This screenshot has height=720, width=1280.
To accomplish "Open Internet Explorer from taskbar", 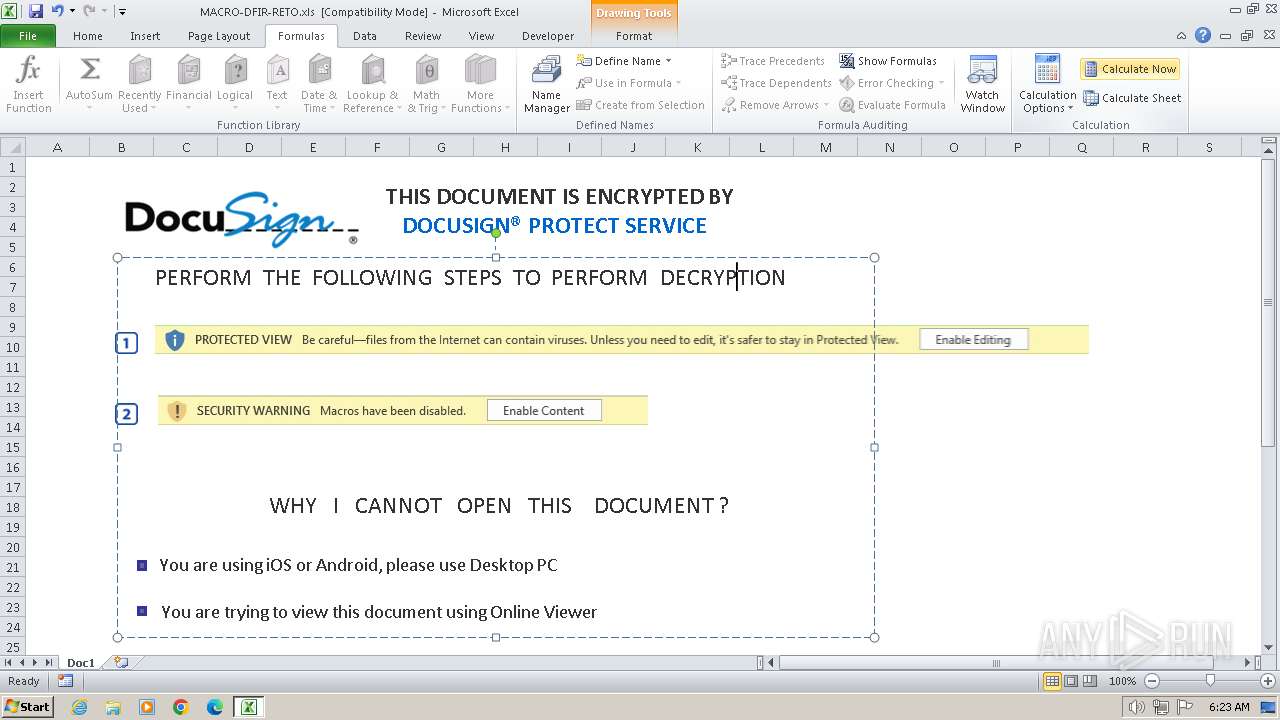I will [x=79, y=707].
